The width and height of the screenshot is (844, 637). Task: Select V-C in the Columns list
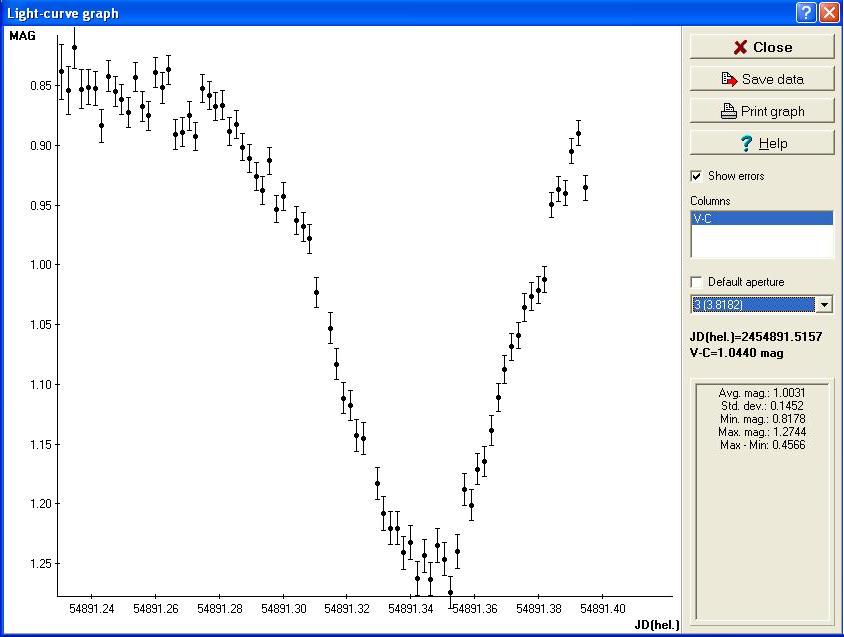click(761, 218)
